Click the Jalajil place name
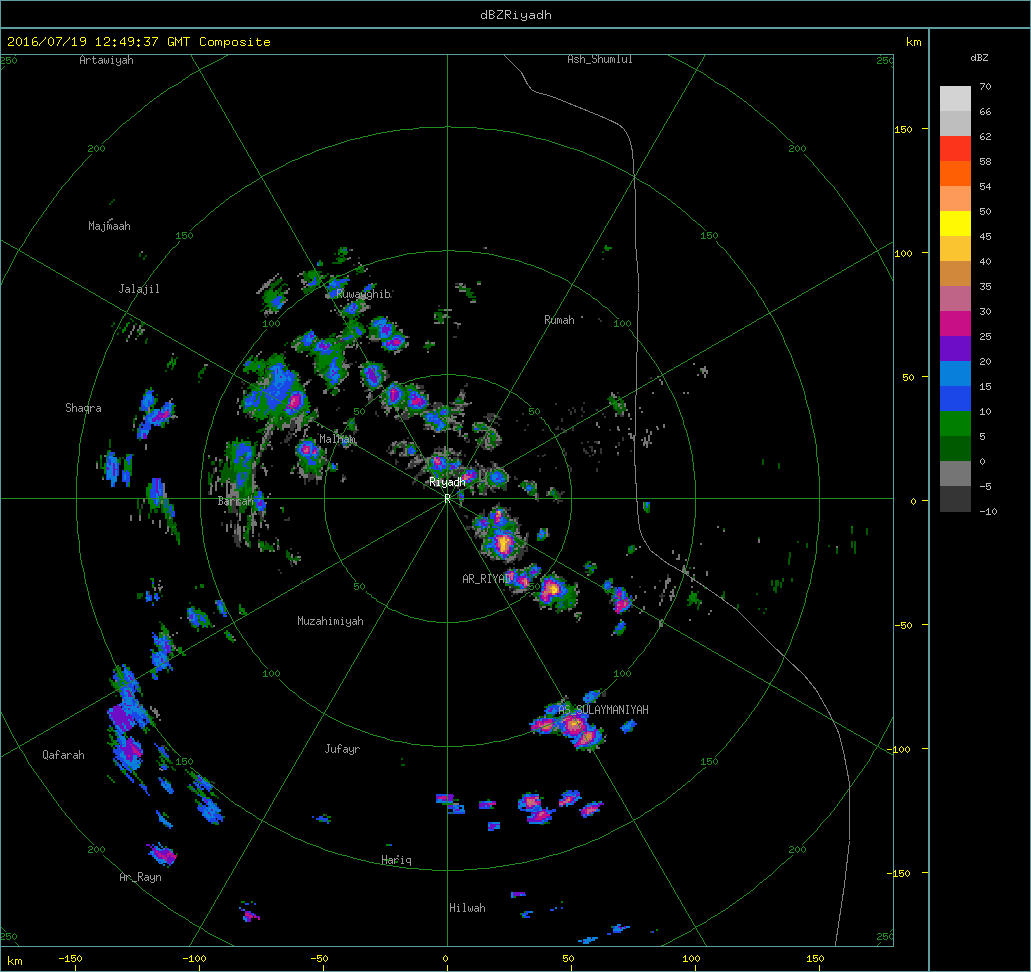Viewport: 1031px width, 972px height. point(139,289)
